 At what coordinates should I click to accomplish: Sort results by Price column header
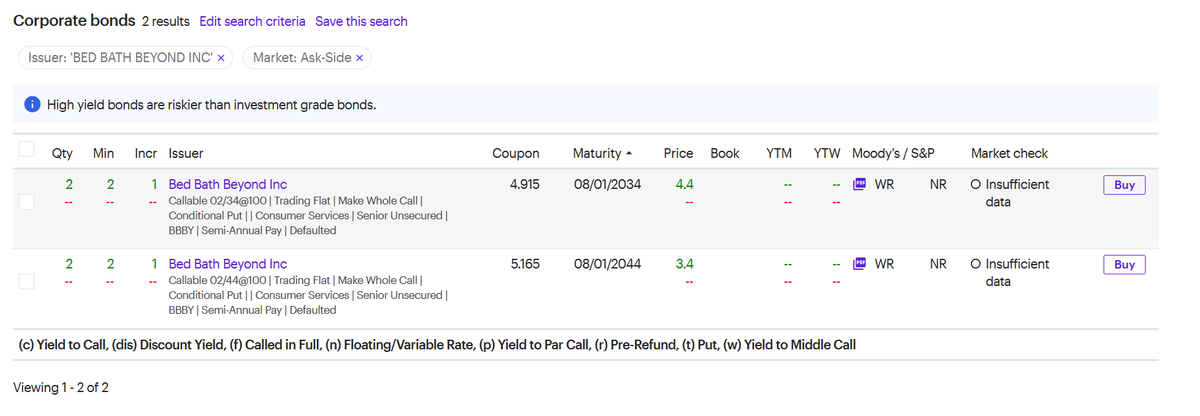pos(678,153)
